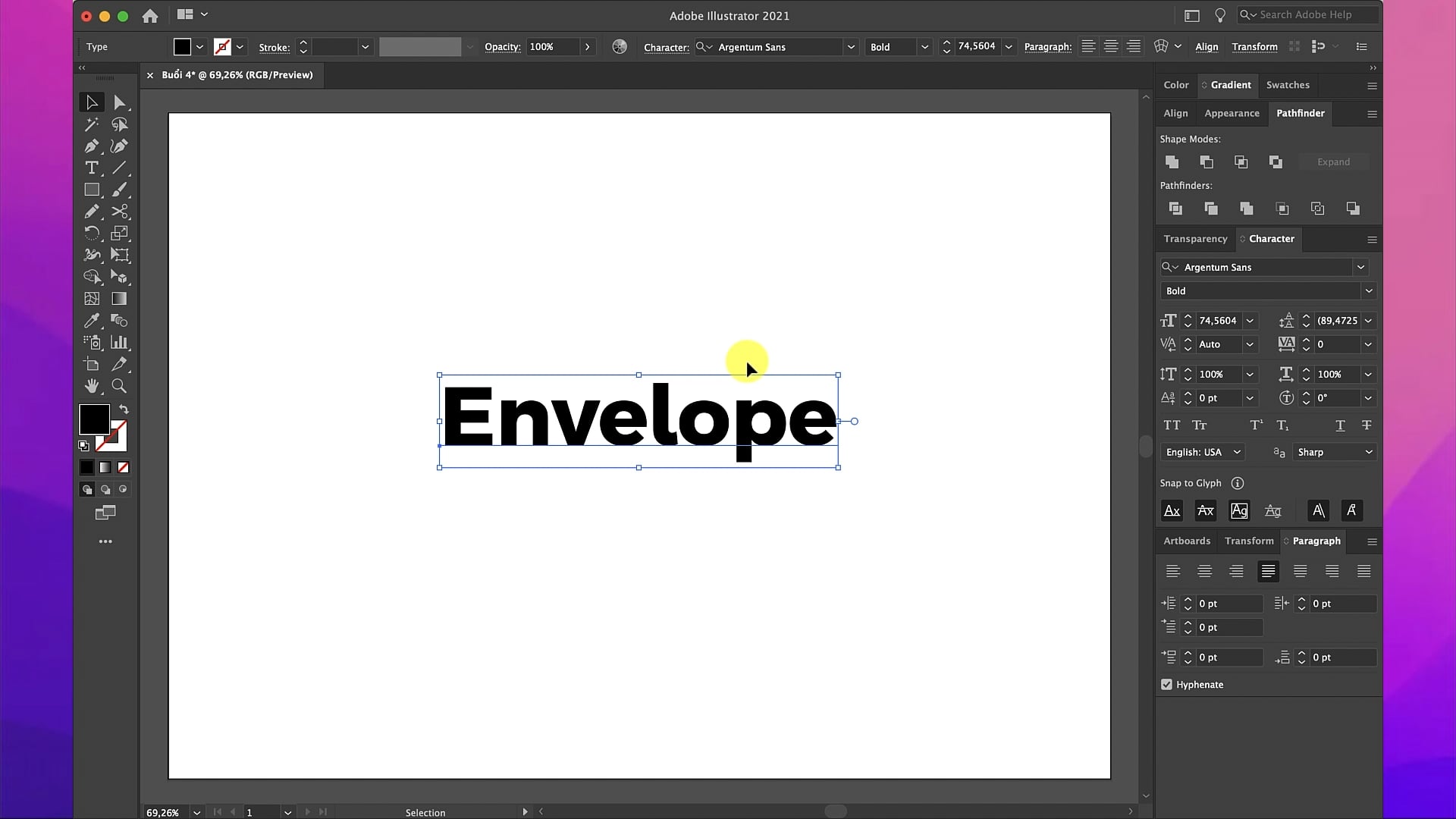Image resolution: width=1456 pixels, height=819 pixels.
Task: Expand the Opacity options arrow
Action: coord(587,47)
